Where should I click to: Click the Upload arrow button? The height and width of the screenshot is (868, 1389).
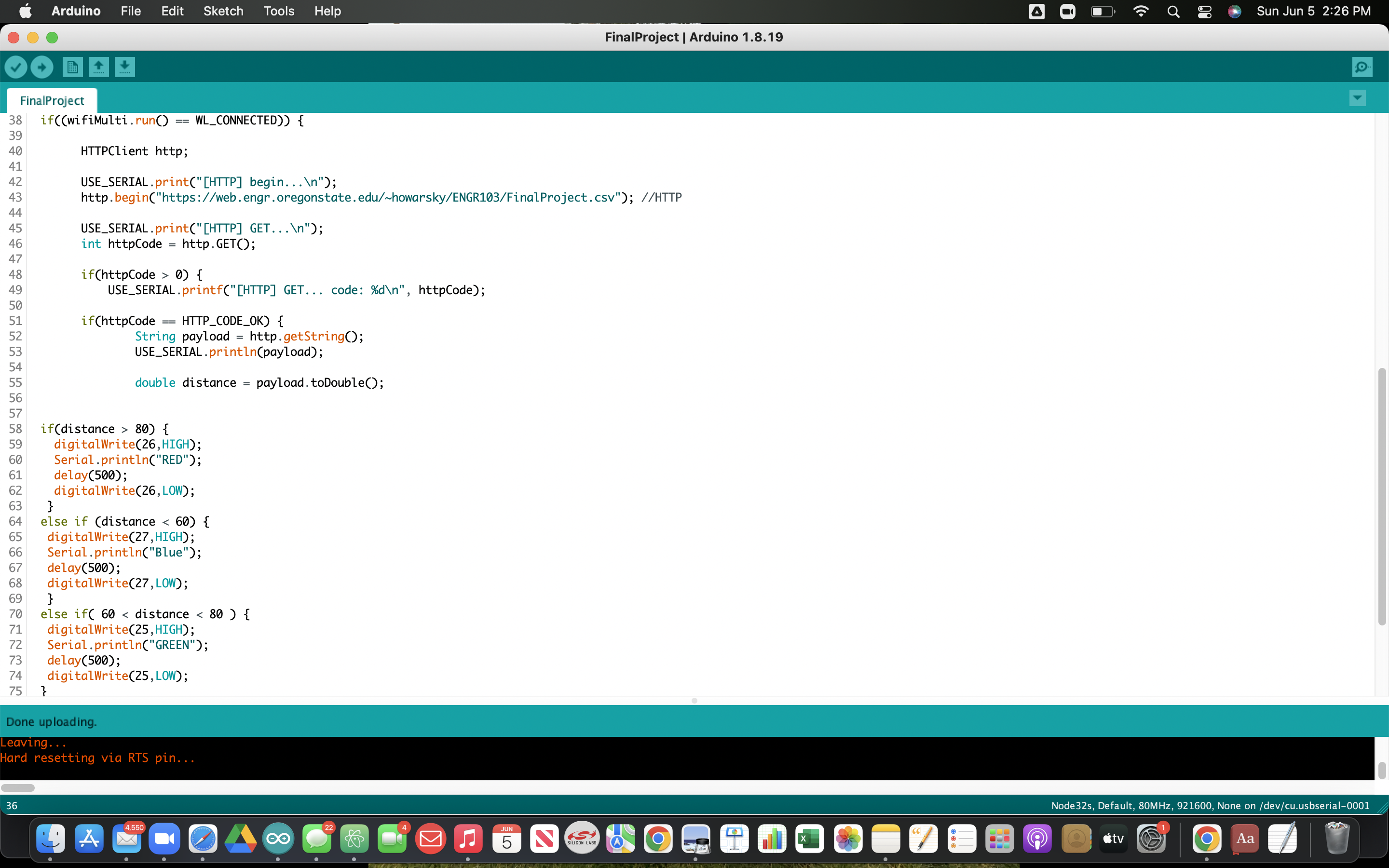point(42,67)
